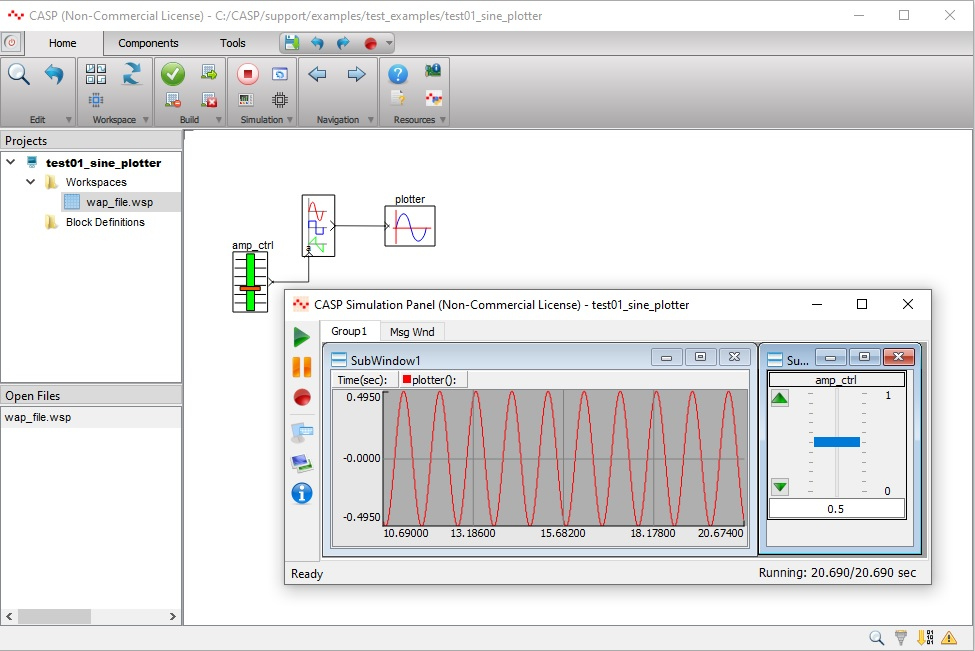
Task: Click the four-tile workspace layout icon
Action: pyautogui.click(x=96, y=74)
